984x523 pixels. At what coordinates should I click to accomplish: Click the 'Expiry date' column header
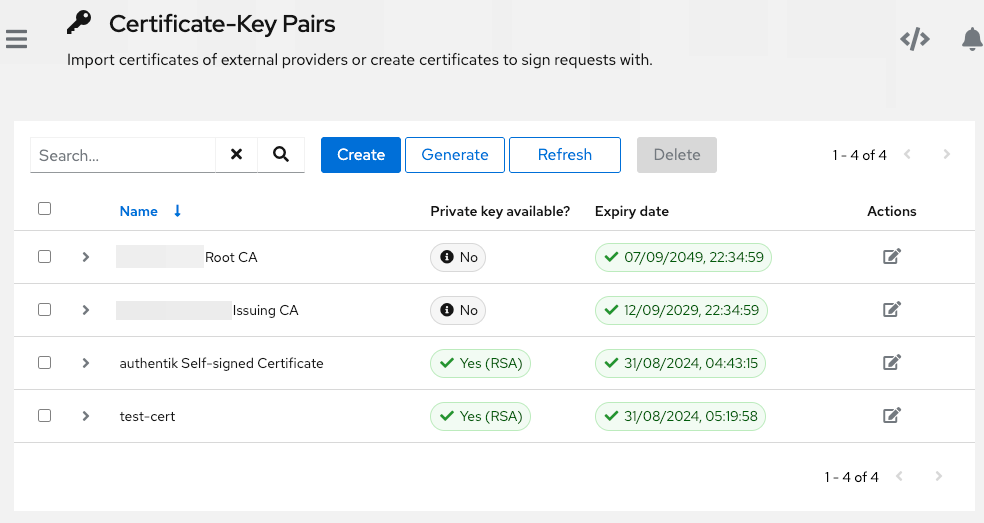pos(632,211)
